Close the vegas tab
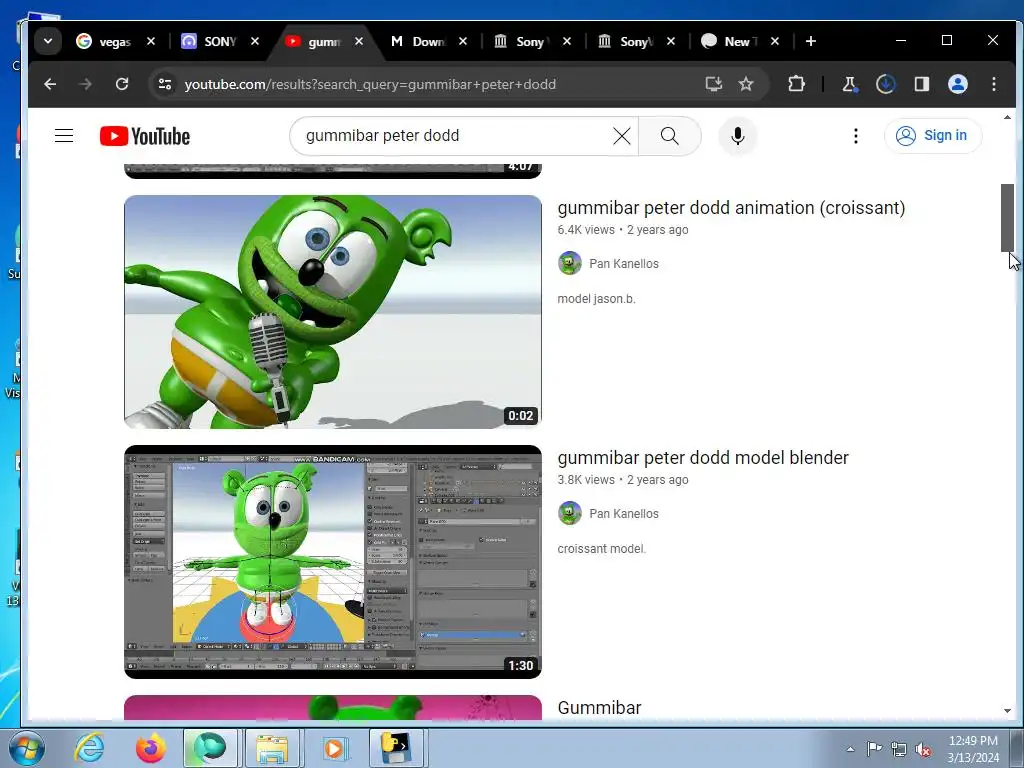1024x768 pixels. tap(151, 41)
